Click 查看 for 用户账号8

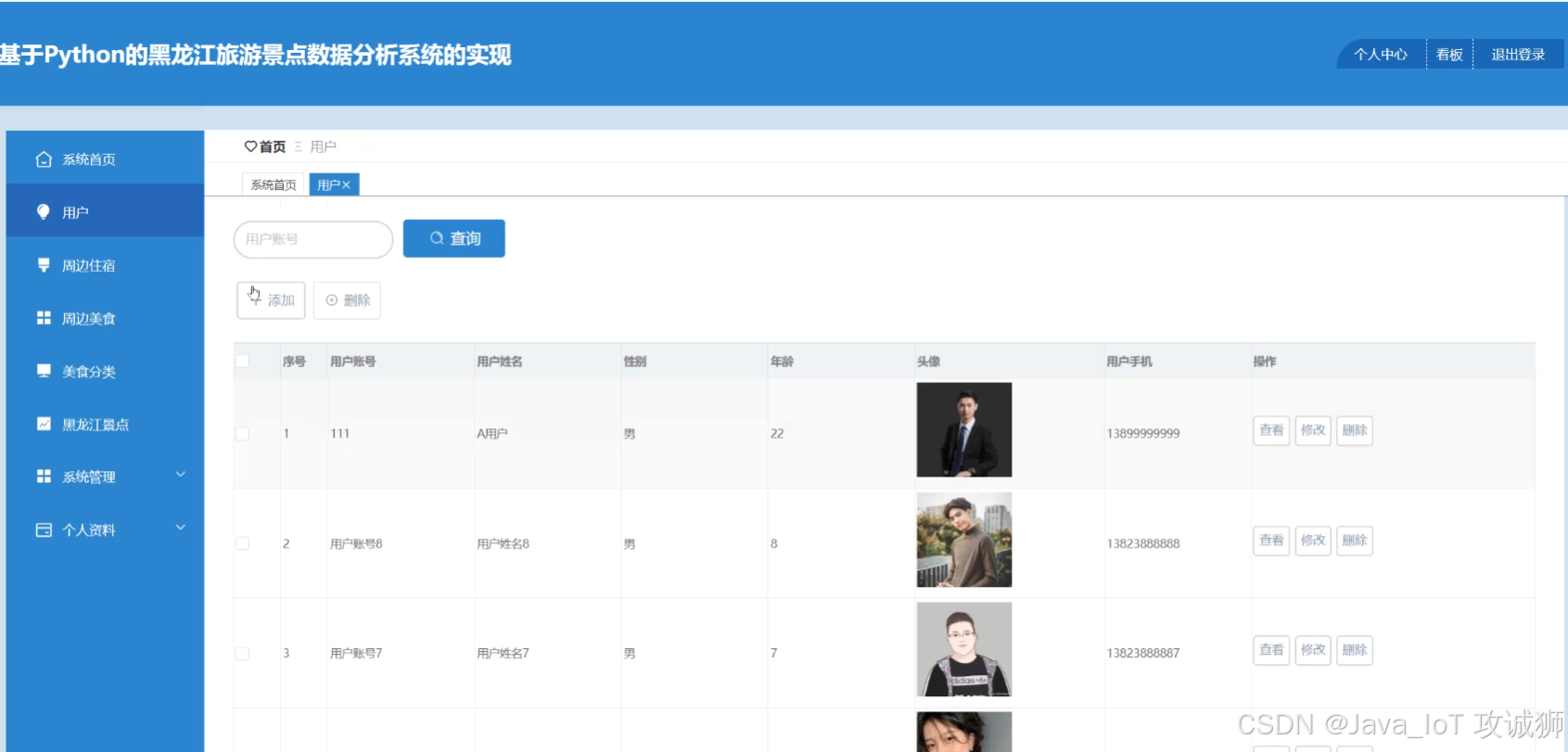tap(1271, 541)
